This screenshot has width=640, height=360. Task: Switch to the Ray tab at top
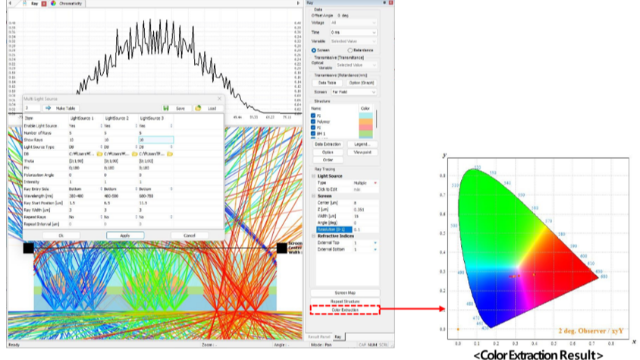[35, 3]
